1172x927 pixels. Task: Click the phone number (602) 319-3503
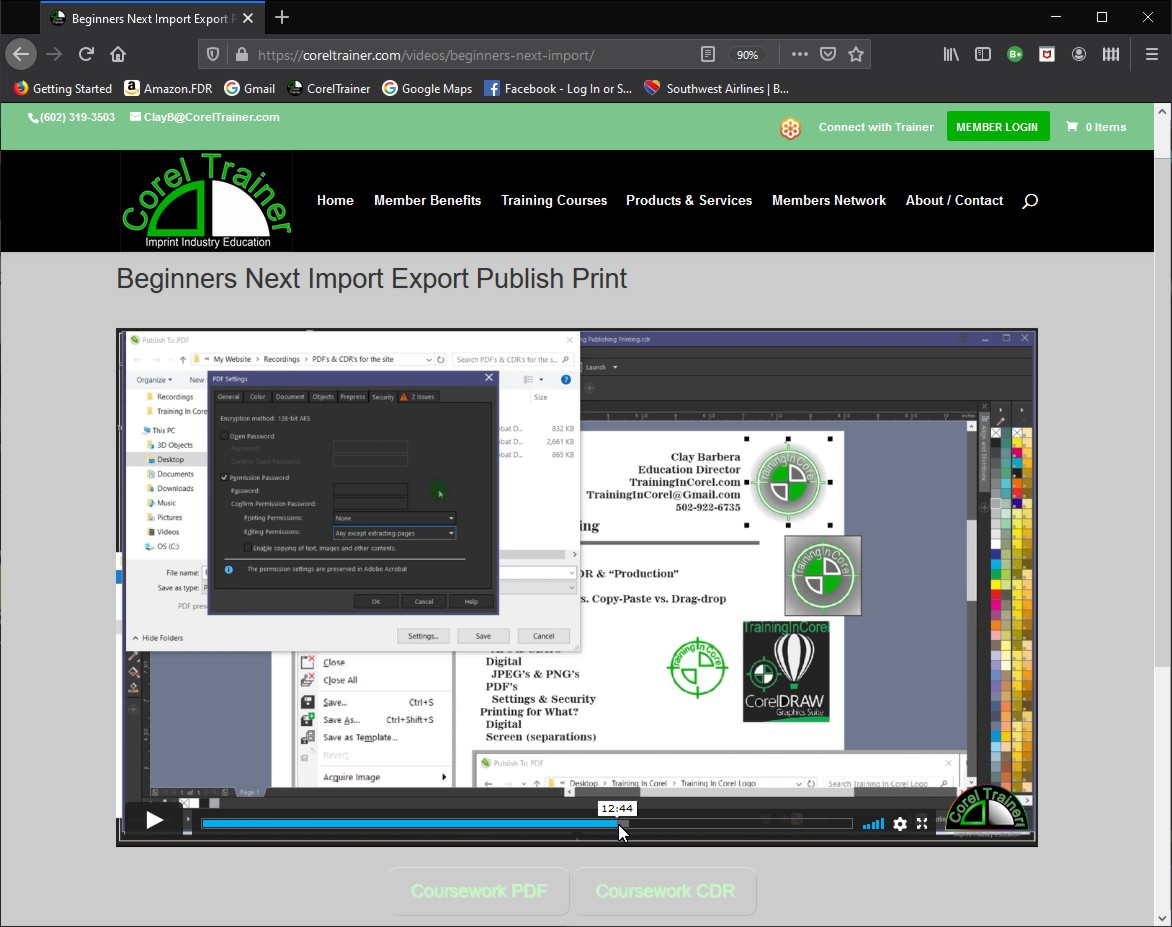tap(72, 117)
